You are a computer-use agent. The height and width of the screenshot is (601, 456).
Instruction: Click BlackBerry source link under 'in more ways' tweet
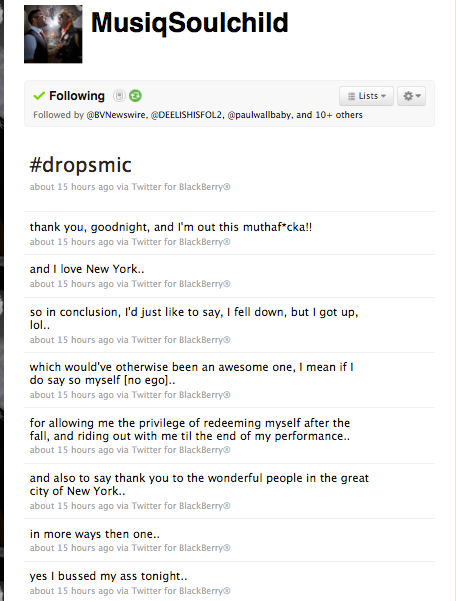(181, 548)
